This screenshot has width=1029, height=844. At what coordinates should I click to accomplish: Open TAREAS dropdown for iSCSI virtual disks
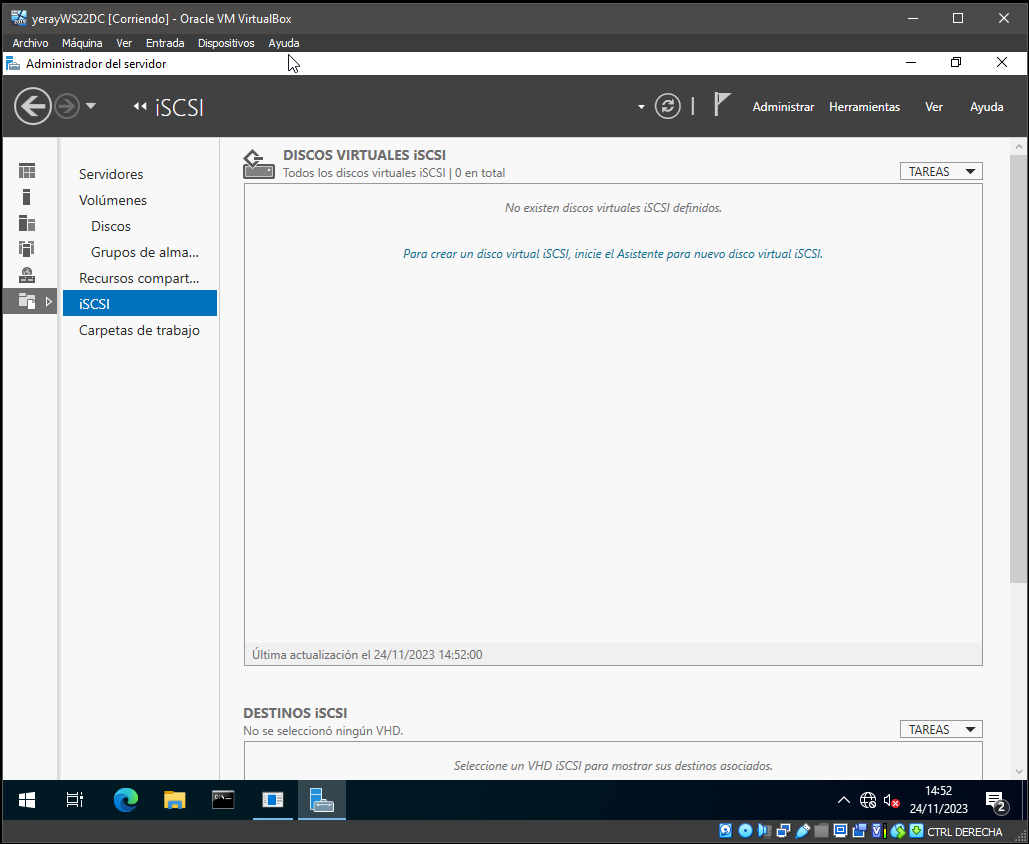tap(941, 171)
